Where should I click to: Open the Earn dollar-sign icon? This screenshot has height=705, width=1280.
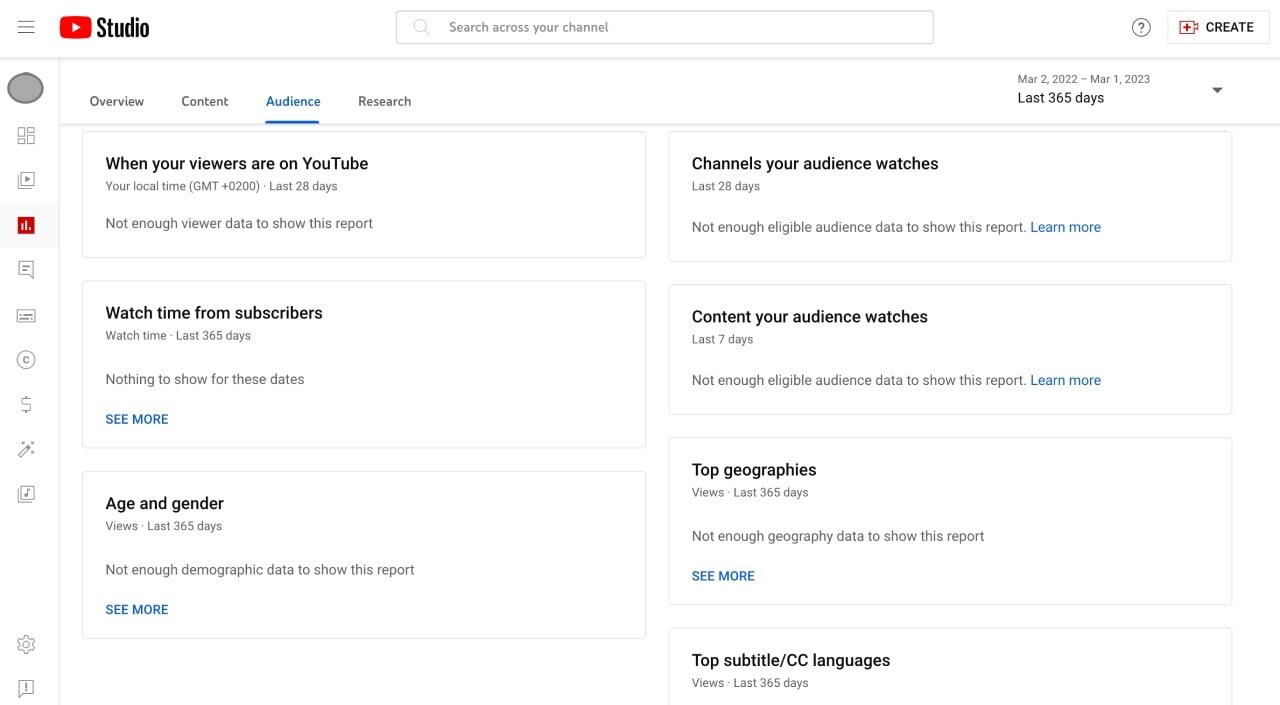(x=26, y=405)
